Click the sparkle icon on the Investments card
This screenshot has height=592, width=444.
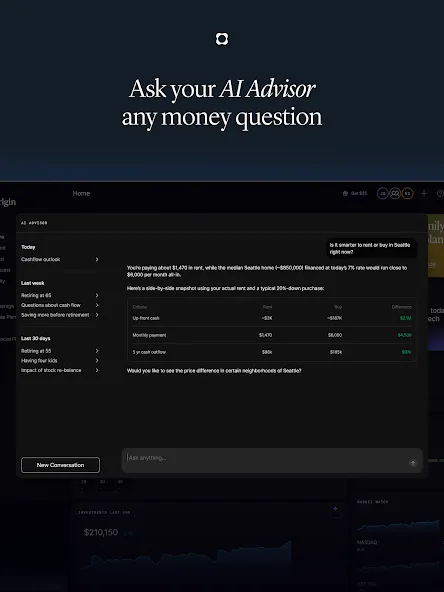[335, 509]
